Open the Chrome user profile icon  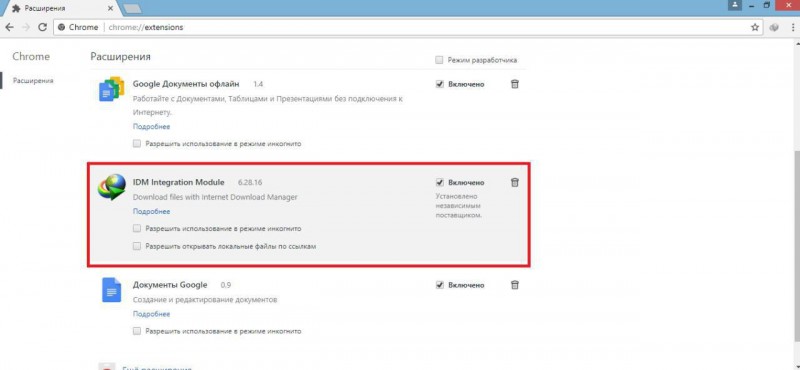[x=735, y=5]
